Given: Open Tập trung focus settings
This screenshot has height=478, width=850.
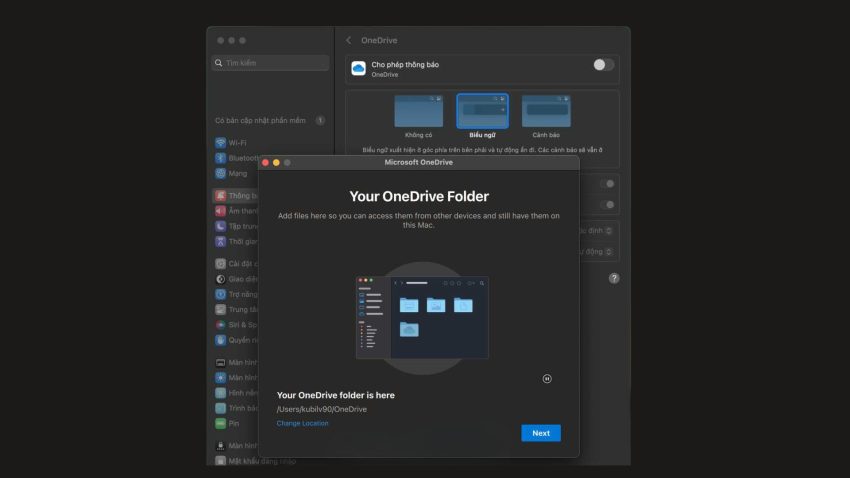Looking at the screenshot, I should click(236, 226).
